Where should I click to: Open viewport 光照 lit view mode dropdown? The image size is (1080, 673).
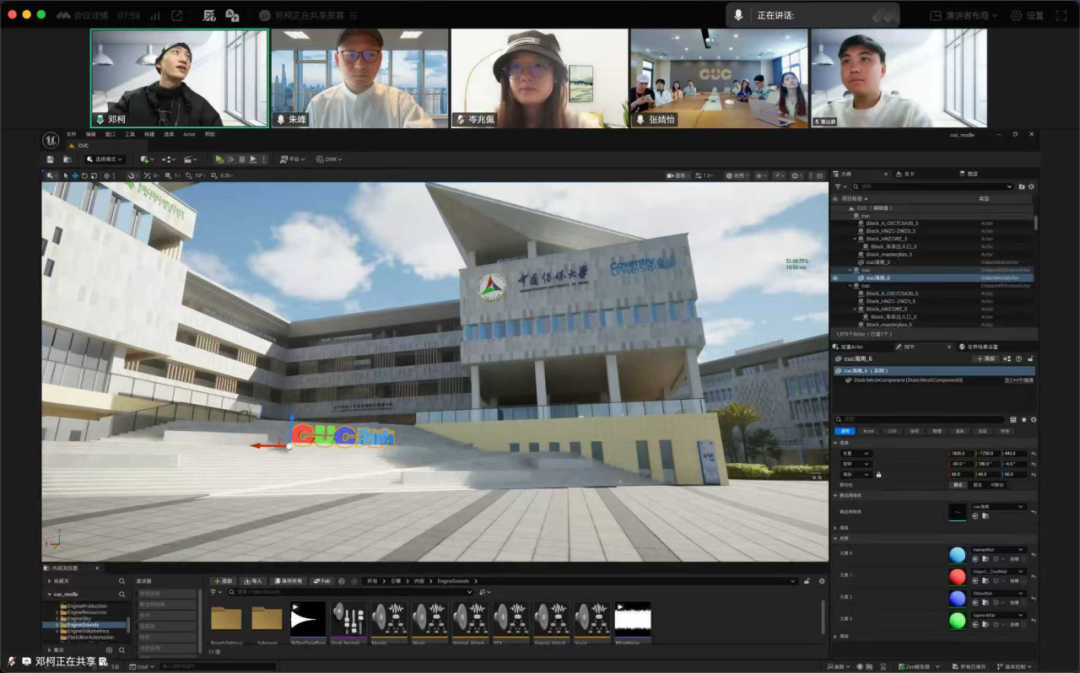(737, 176)
